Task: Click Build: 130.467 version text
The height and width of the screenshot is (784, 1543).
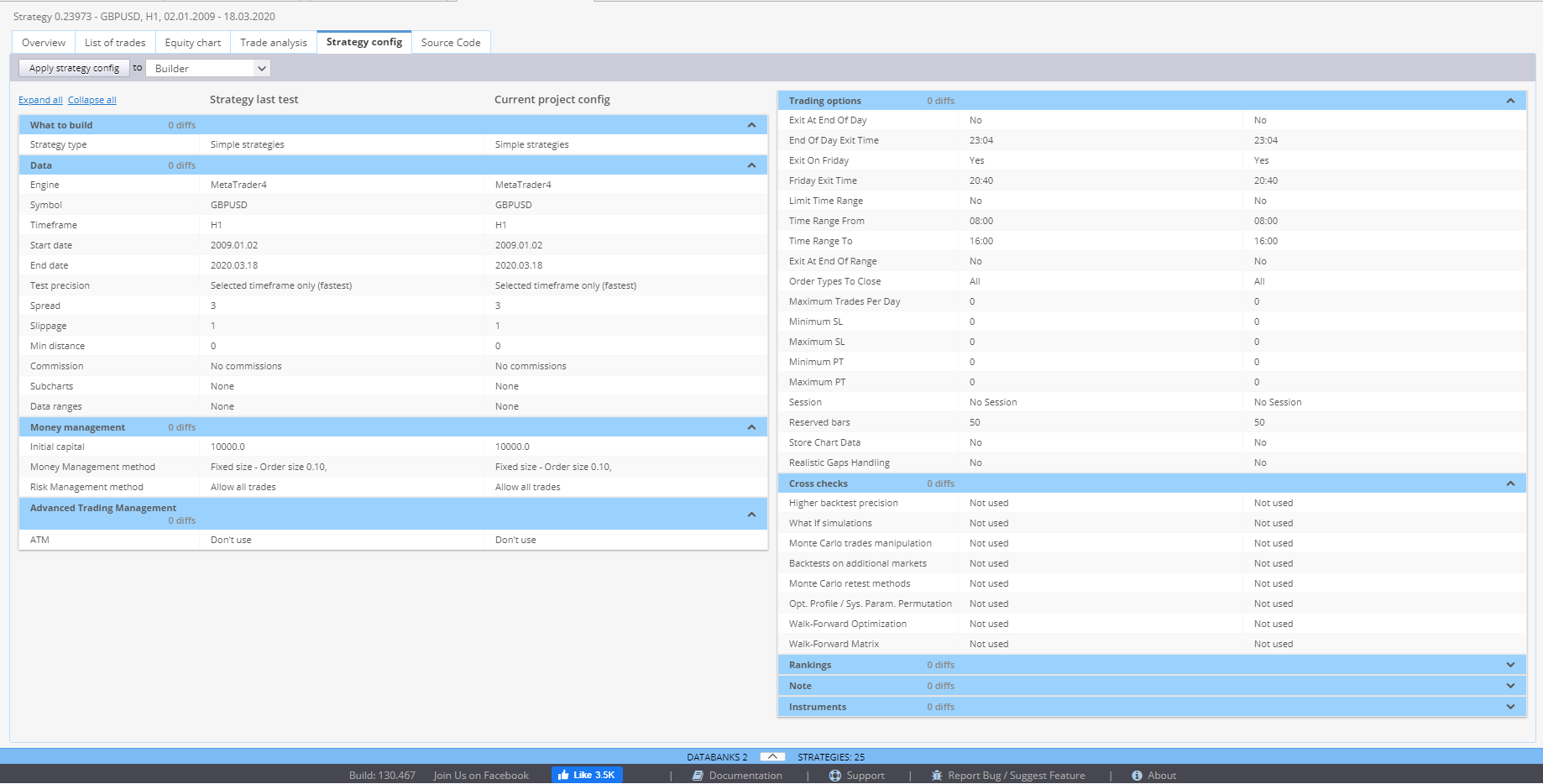Action: (x=382, y=776)
